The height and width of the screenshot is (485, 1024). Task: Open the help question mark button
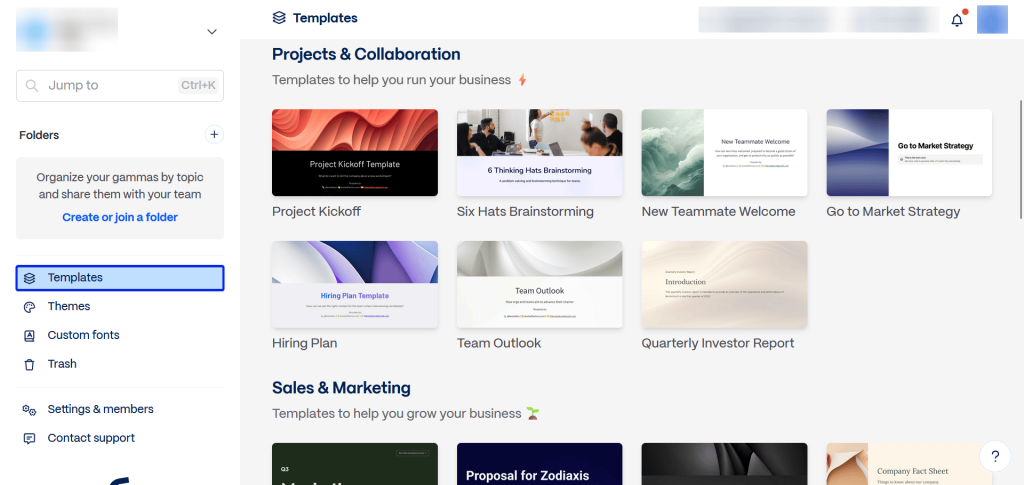pos(994,456)
